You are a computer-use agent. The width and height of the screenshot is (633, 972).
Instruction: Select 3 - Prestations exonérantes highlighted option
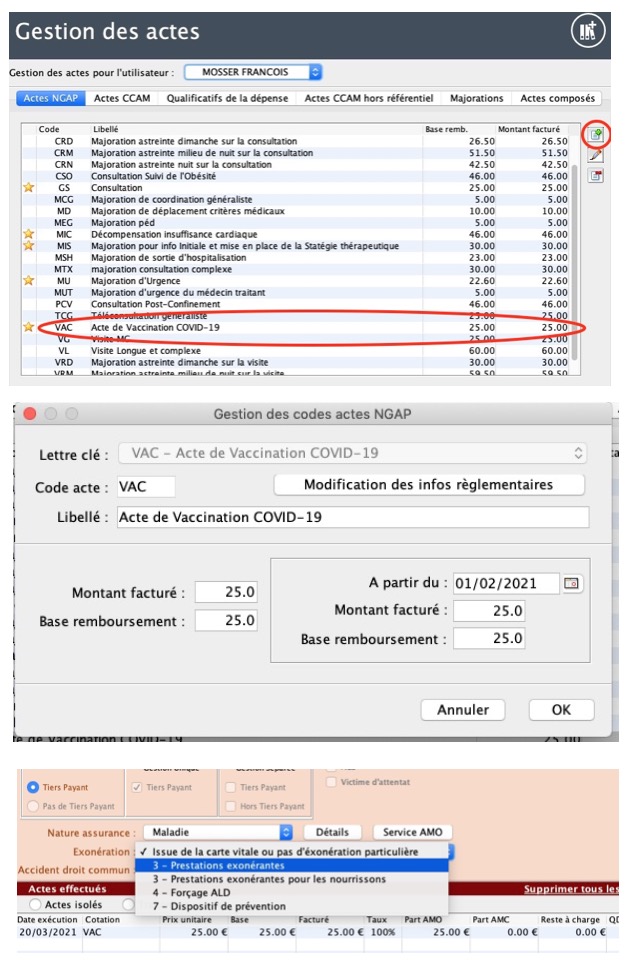click(x=291, y=865)
